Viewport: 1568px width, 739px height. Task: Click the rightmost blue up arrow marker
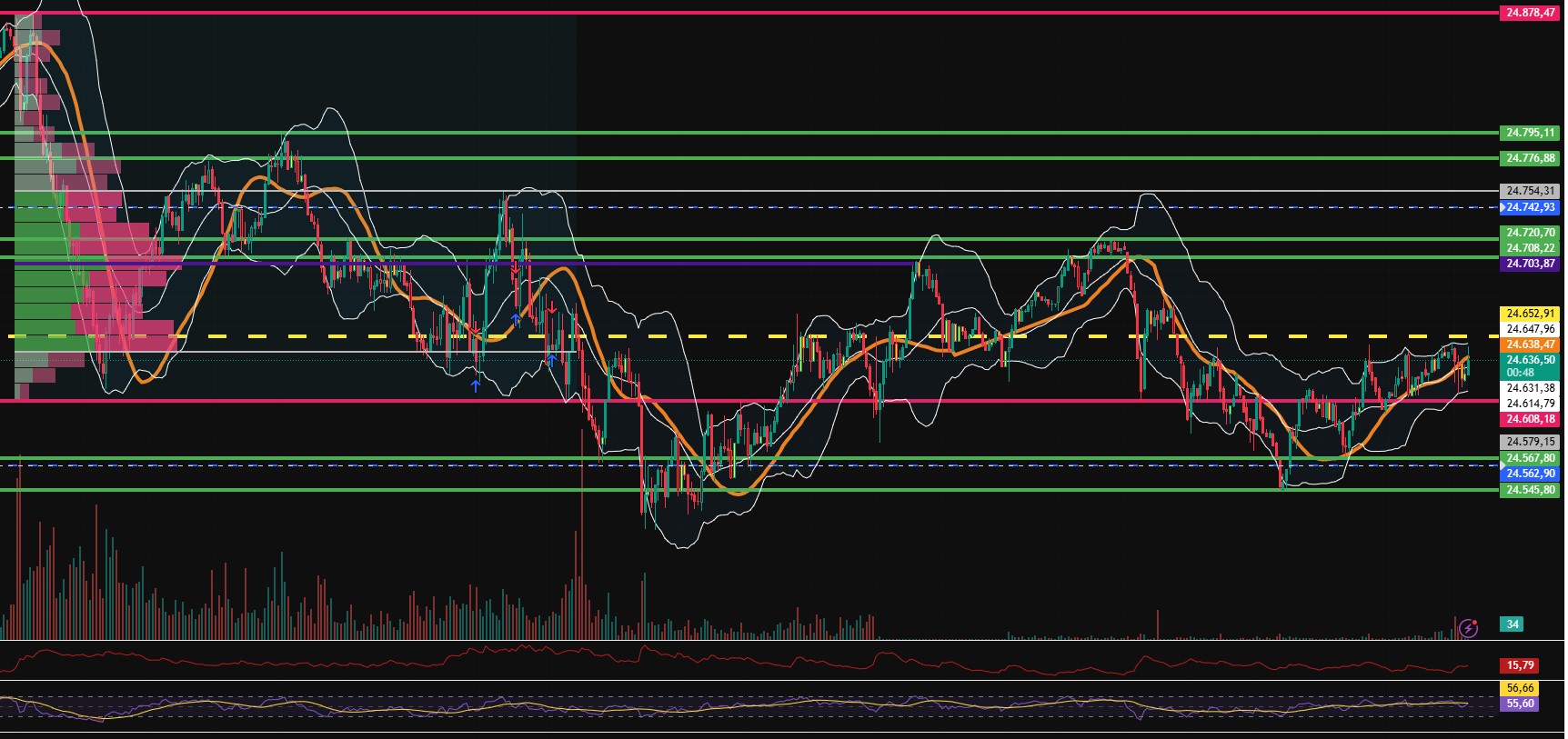click(x=552, y=360)
